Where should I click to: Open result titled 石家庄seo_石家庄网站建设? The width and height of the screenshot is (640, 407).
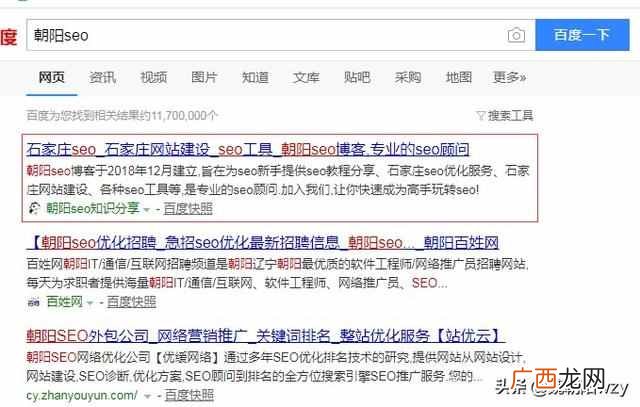[248, 149]
